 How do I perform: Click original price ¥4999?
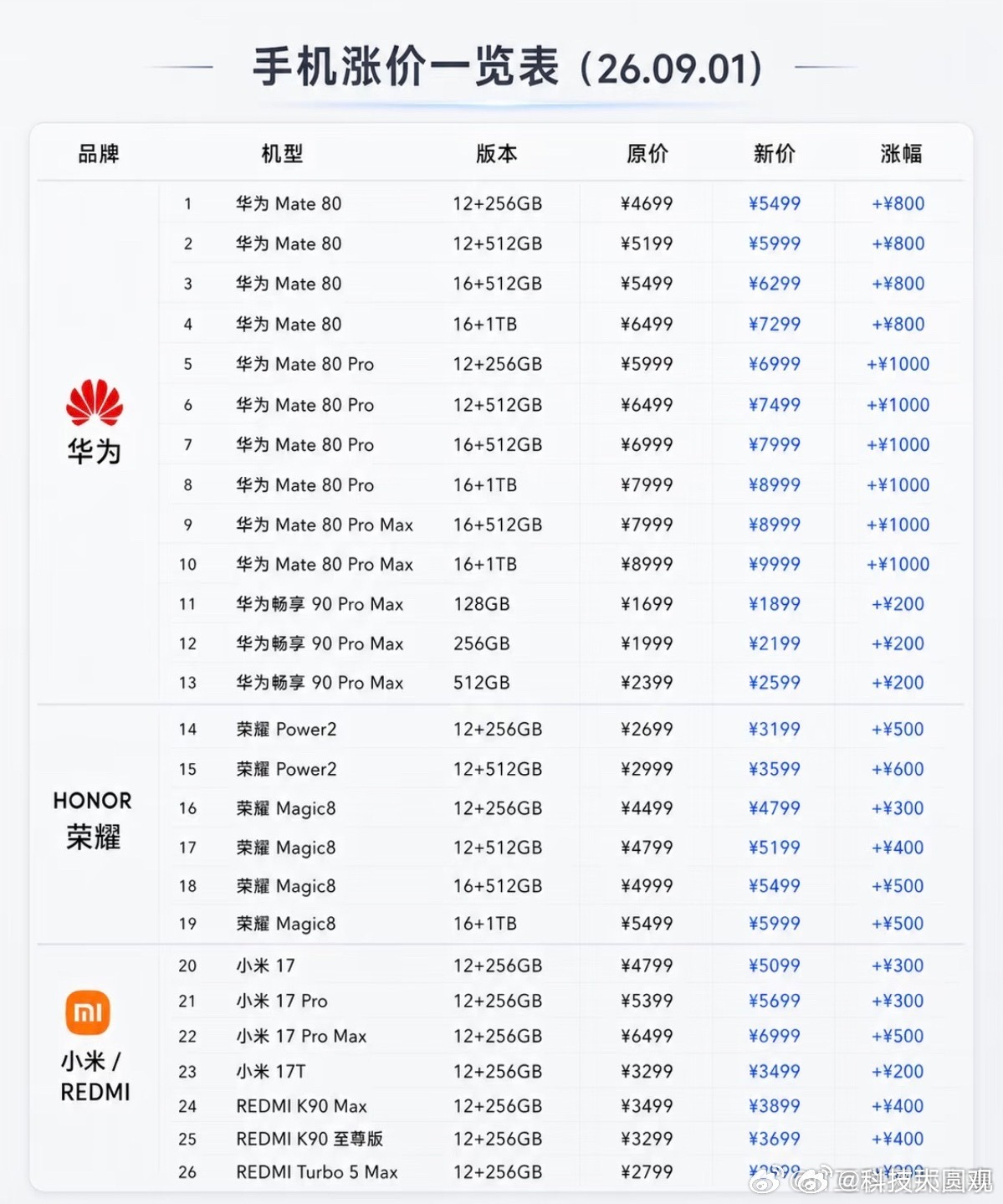(x=647, y=886)
